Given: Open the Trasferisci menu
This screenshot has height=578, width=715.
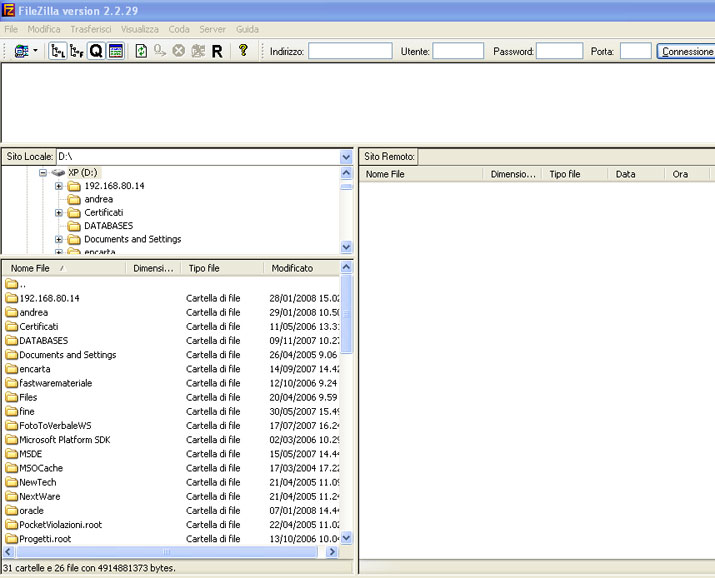Looking at the screenshot, I should click(x=91, y=29).
